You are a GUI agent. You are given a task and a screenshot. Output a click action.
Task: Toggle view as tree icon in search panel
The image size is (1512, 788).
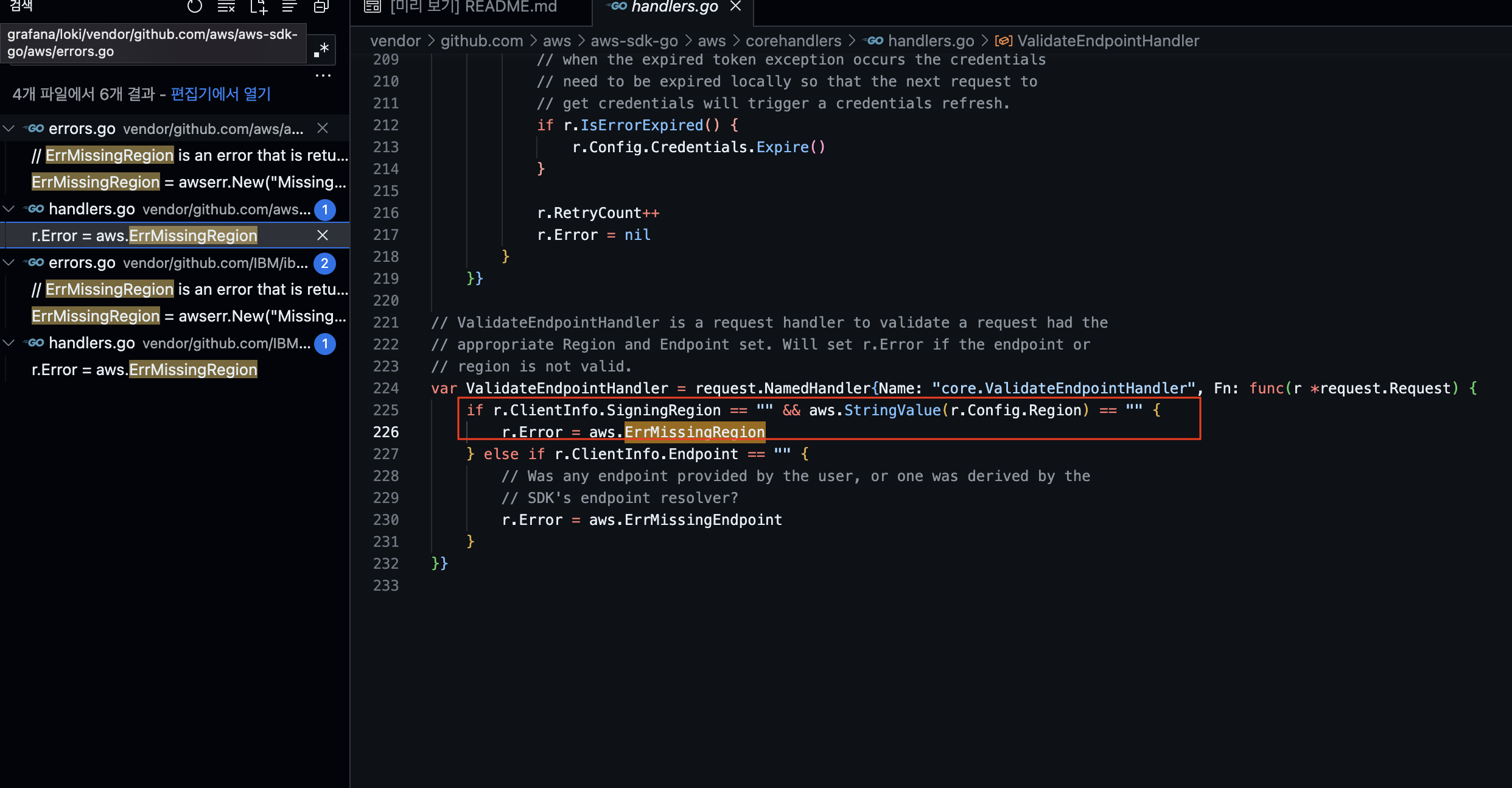[290, 7]
